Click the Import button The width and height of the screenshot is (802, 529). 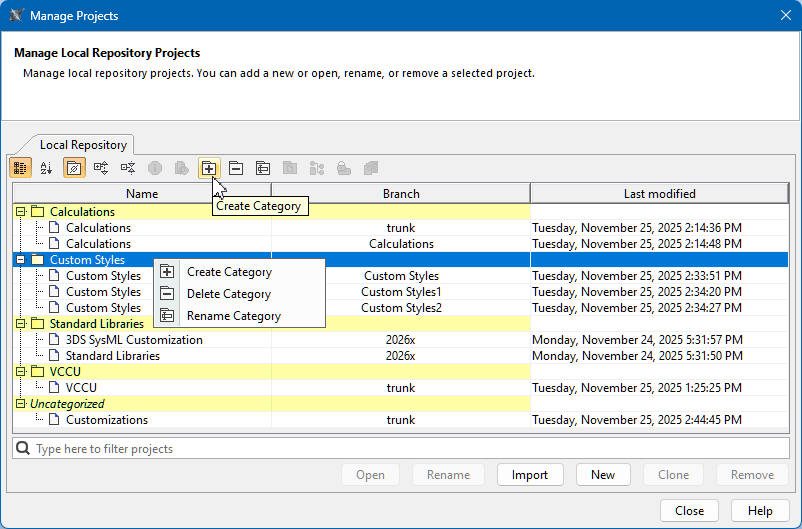point(530,475)
